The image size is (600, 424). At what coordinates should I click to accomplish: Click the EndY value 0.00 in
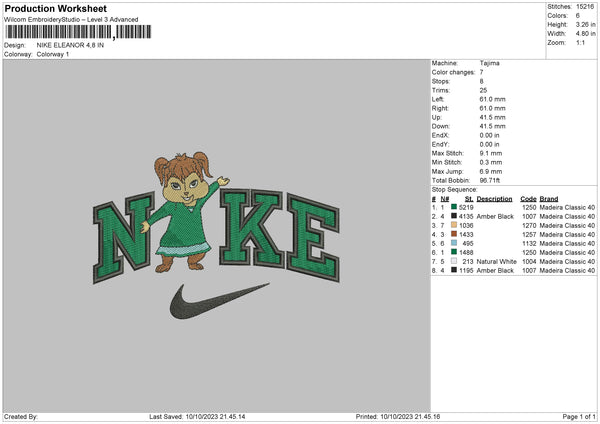coord(489,144)
